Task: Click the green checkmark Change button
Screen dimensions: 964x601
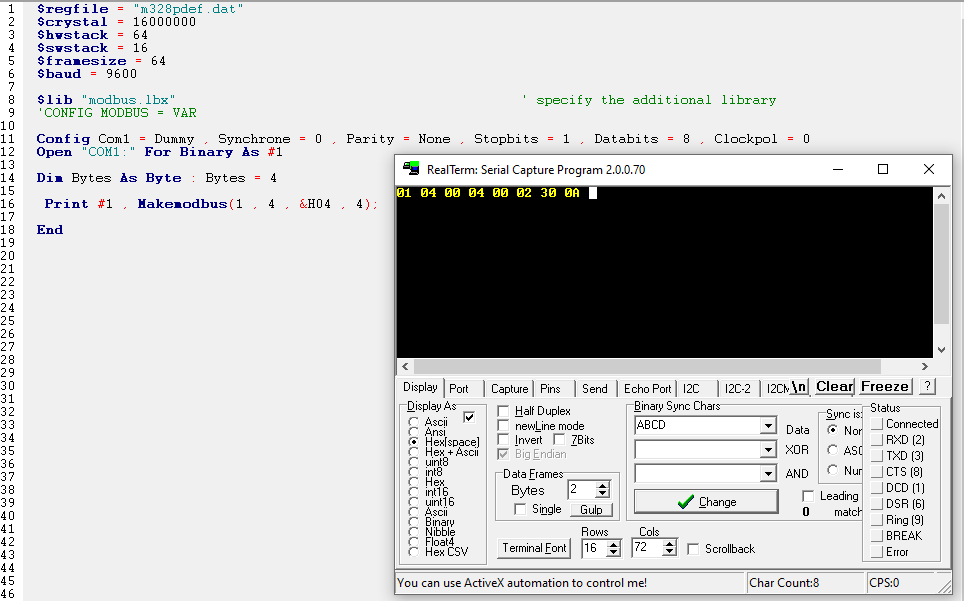Action: [706, 502]
